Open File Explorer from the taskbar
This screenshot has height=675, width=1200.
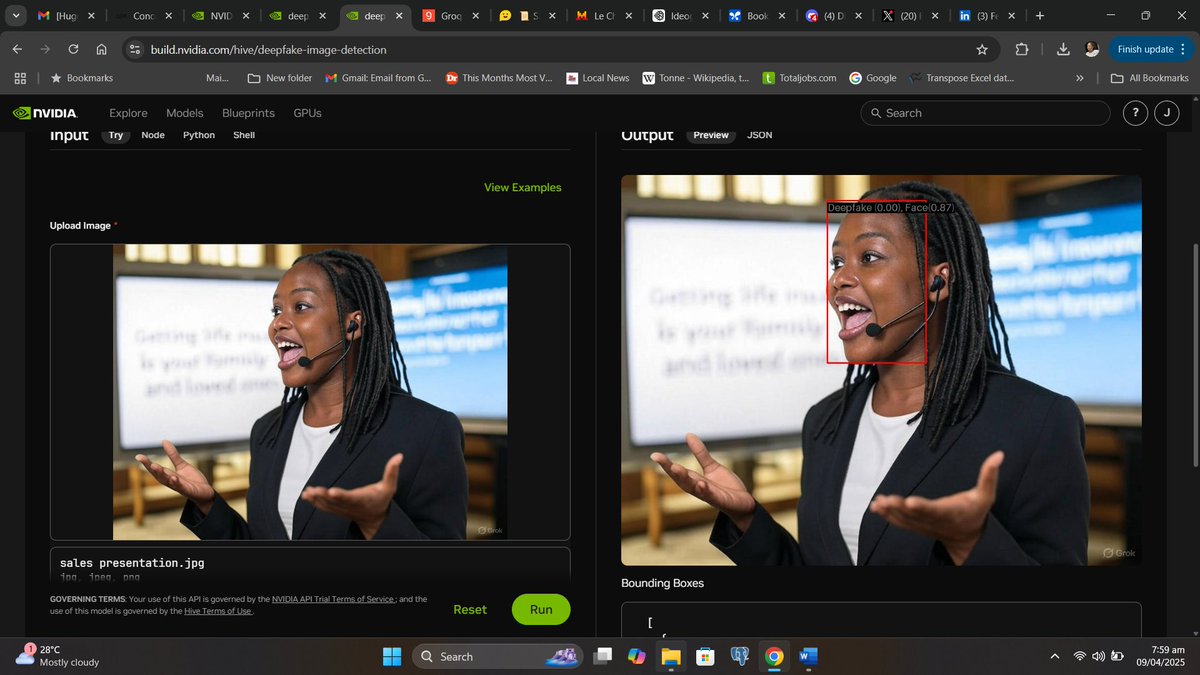[670, 656]
